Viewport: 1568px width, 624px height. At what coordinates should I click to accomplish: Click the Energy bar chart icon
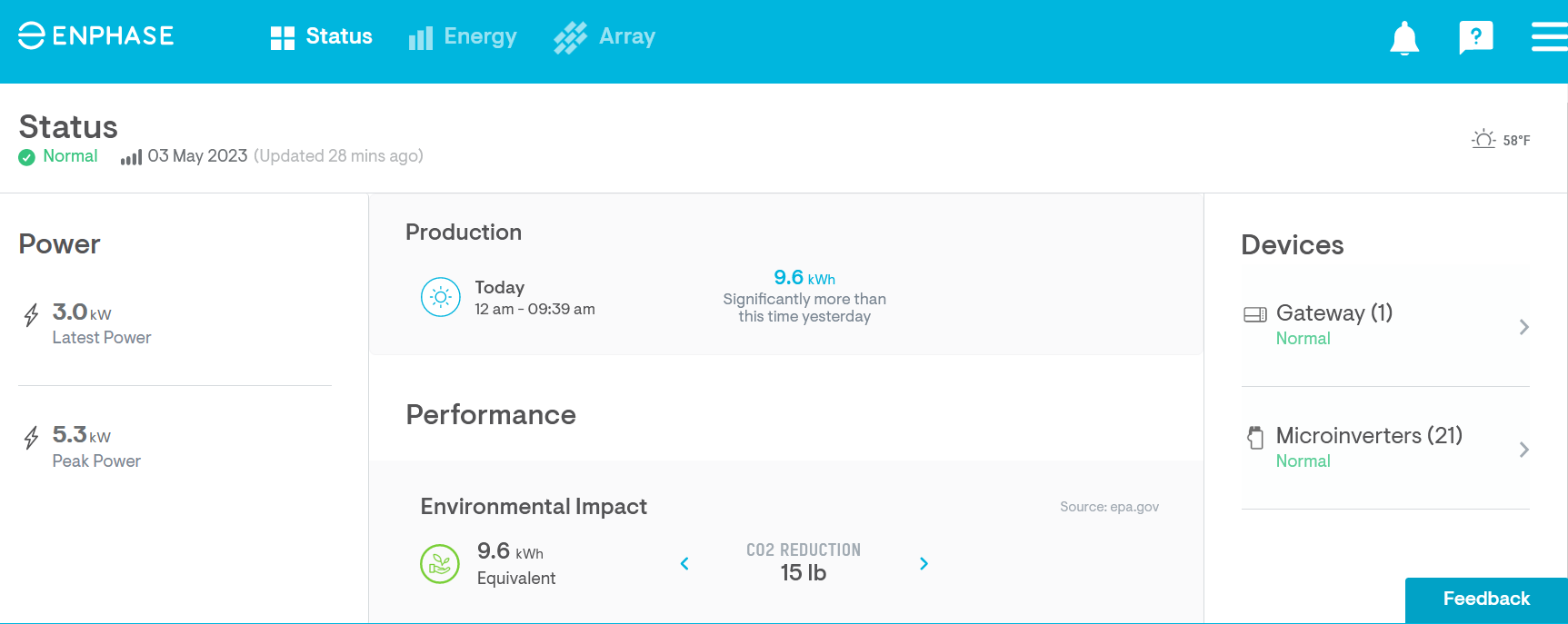(x=421, y=38)
